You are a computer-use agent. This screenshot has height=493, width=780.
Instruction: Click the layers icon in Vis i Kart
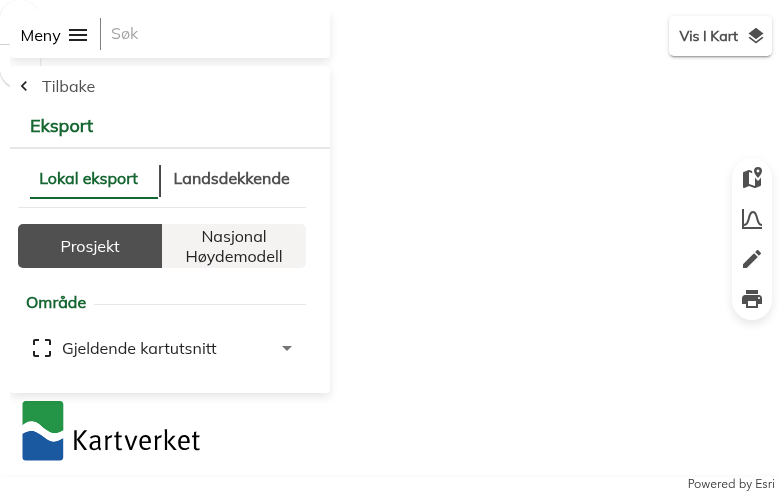point(756,36)
